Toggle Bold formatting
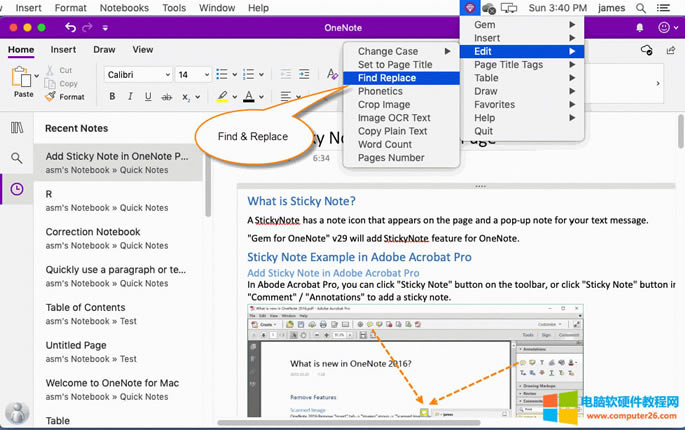This screenshot has width=685, height=430. pyautogui.click(x=112, y=97)
